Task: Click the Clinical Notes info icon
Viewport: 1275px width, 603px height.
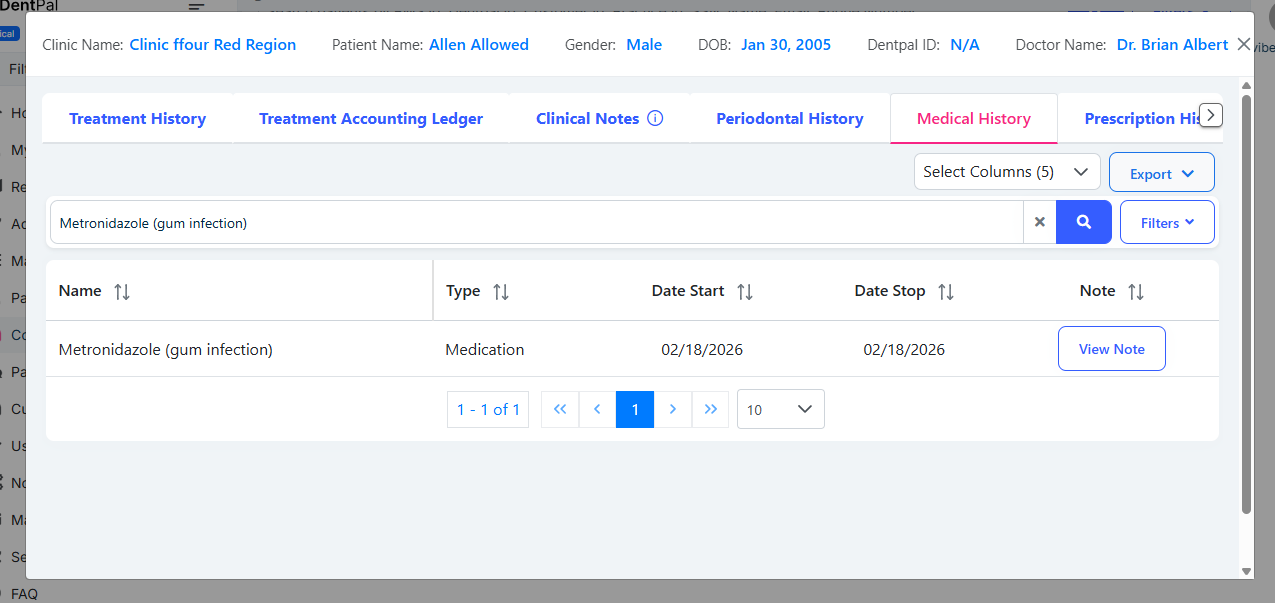Action: click(655, 118)
